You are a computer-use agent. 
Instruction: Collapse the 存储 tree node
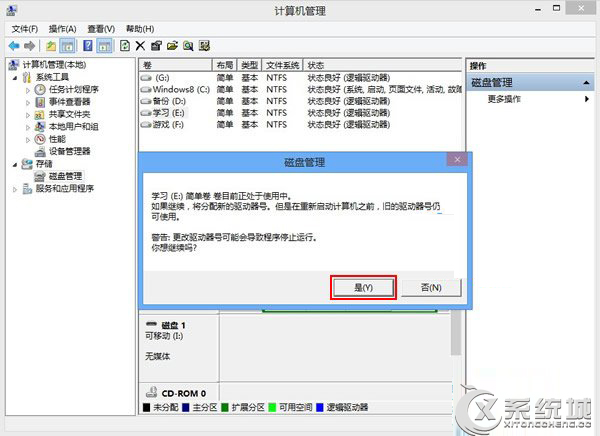tap(14, 164)
